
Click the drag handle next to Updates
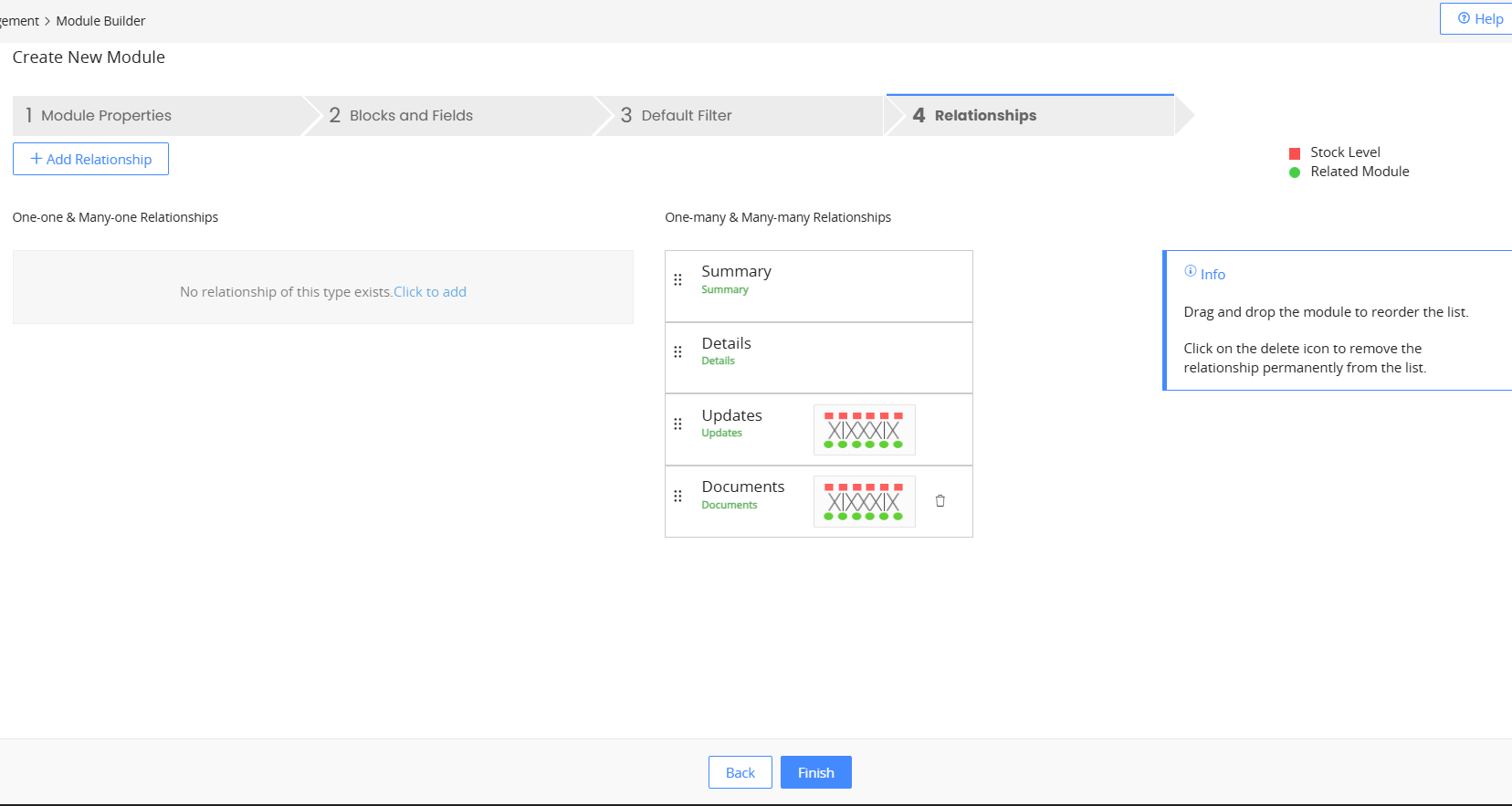tap(677, 424)
